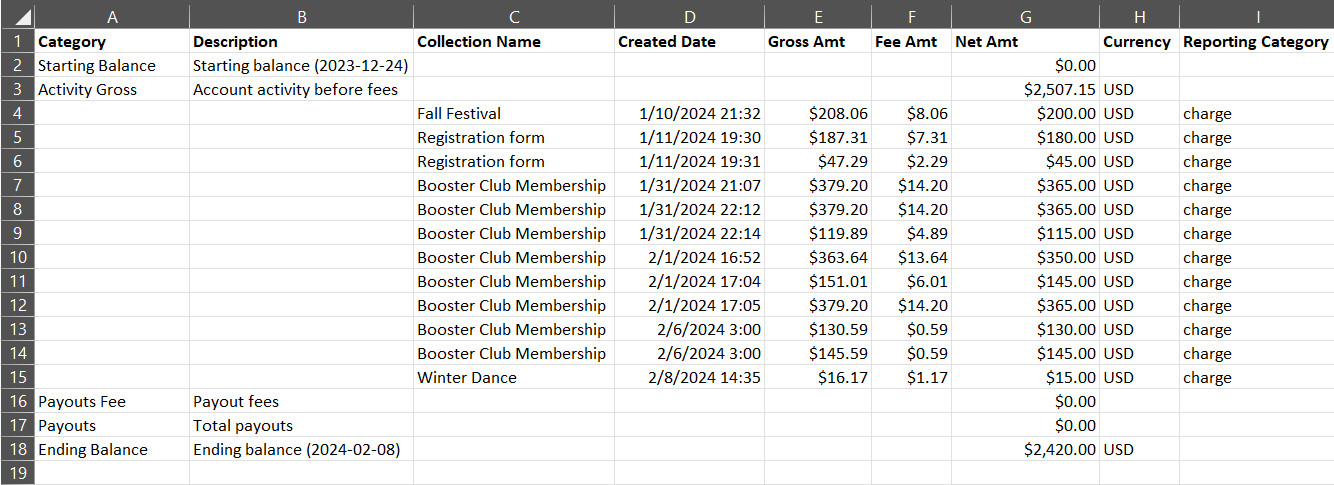
Task: Select column G header
Action: point(1026,15)
